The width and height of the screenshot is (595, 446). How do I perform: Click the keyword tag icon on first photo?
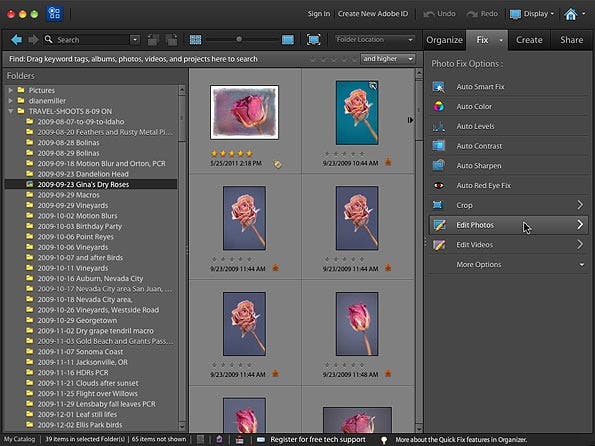(x=278, y=164)
